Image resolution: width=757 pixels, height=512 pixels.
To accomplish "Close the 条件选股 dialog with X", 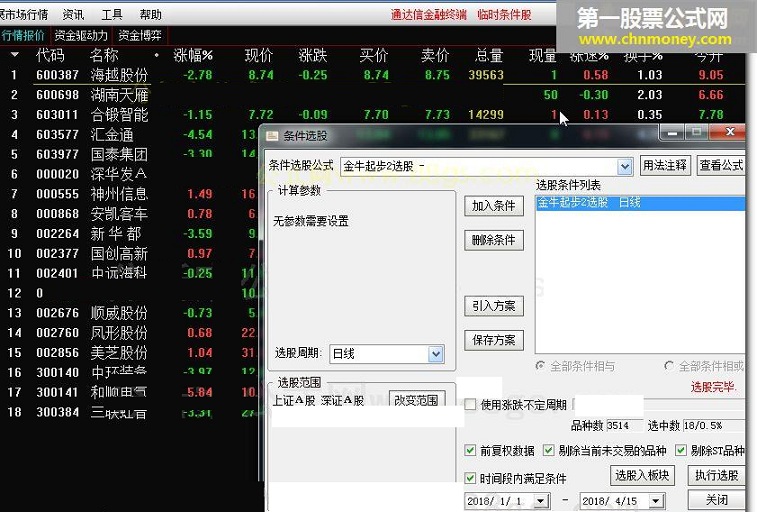I will coord(729,132).
